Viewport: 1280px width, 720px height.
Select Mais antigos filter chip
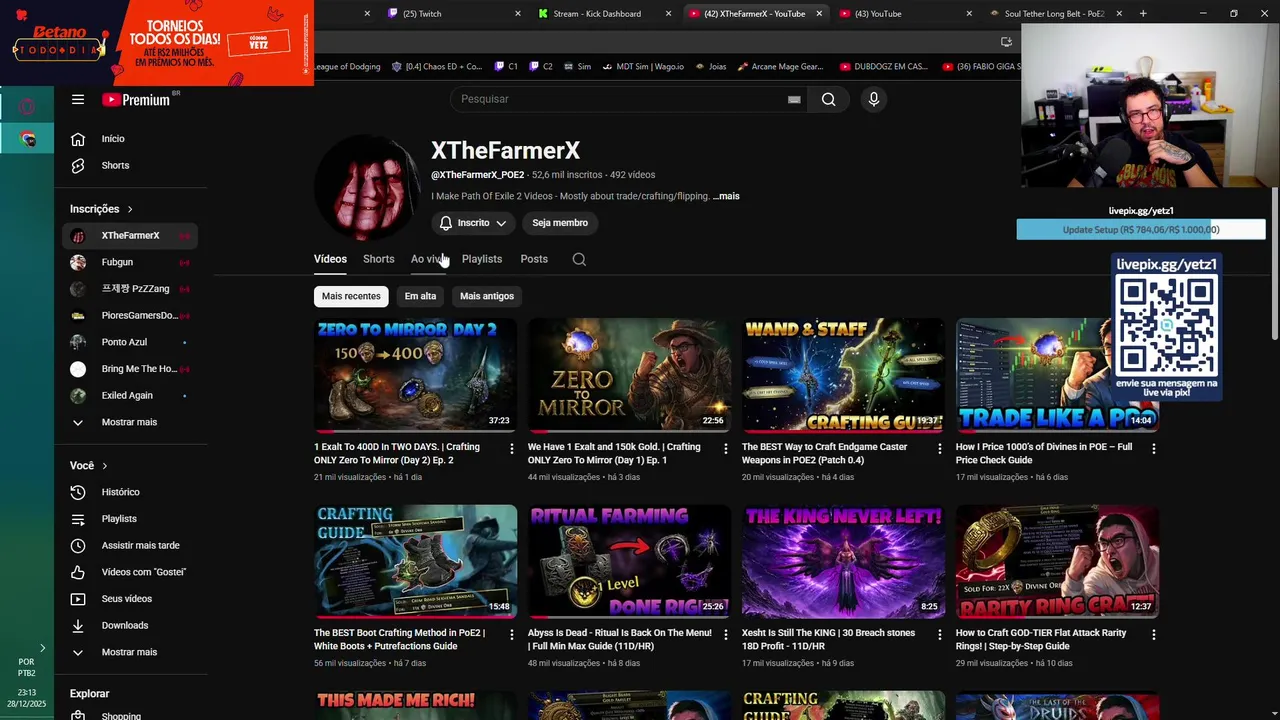(x=487, y=296)
